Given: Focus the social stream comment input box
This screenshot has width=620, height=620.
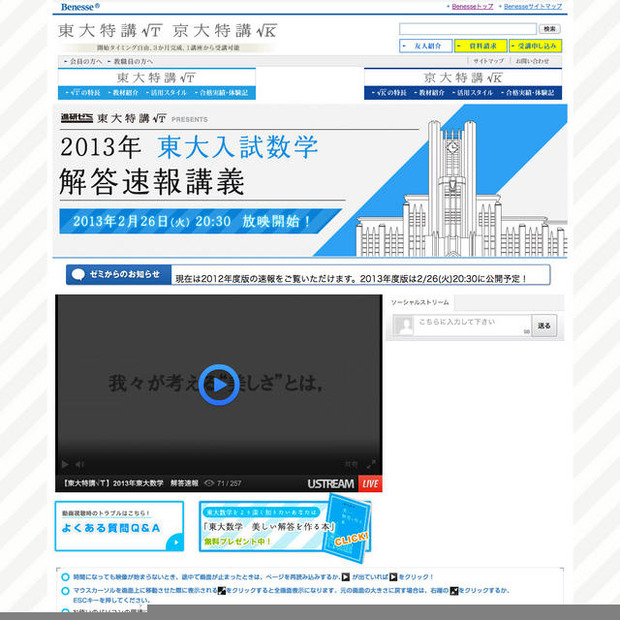Looking at the screenshot, I should [472, 325].
